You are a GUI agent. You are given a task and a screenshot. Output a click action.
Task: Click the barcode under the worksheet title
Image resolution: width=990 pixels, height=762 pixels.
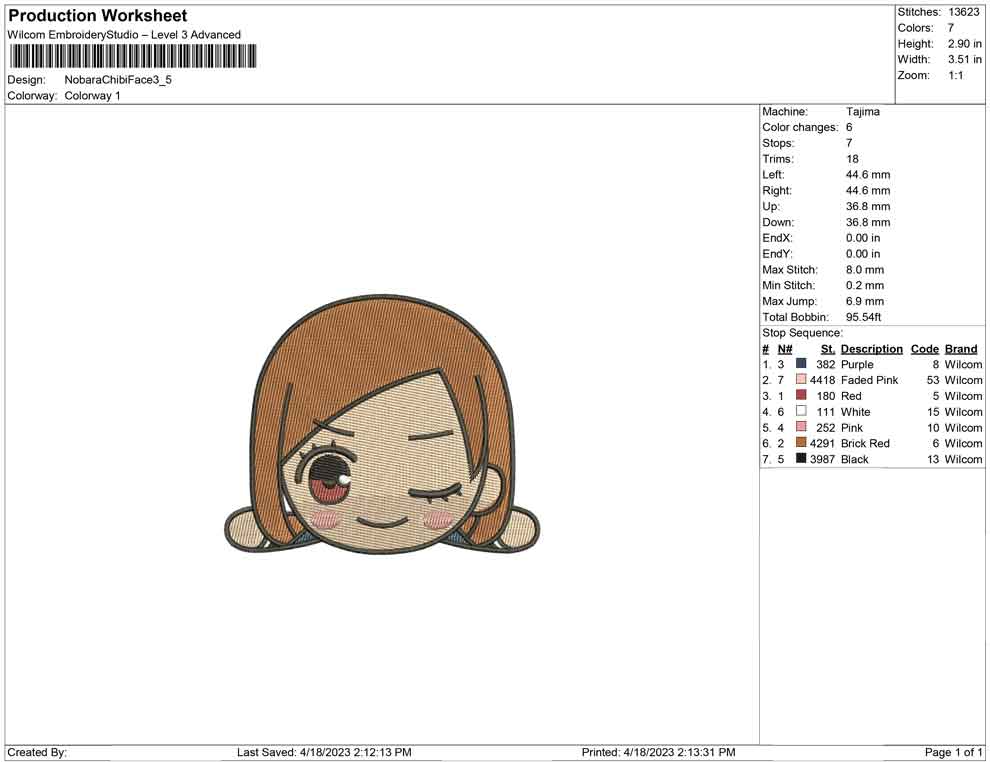tap(133, 56)
